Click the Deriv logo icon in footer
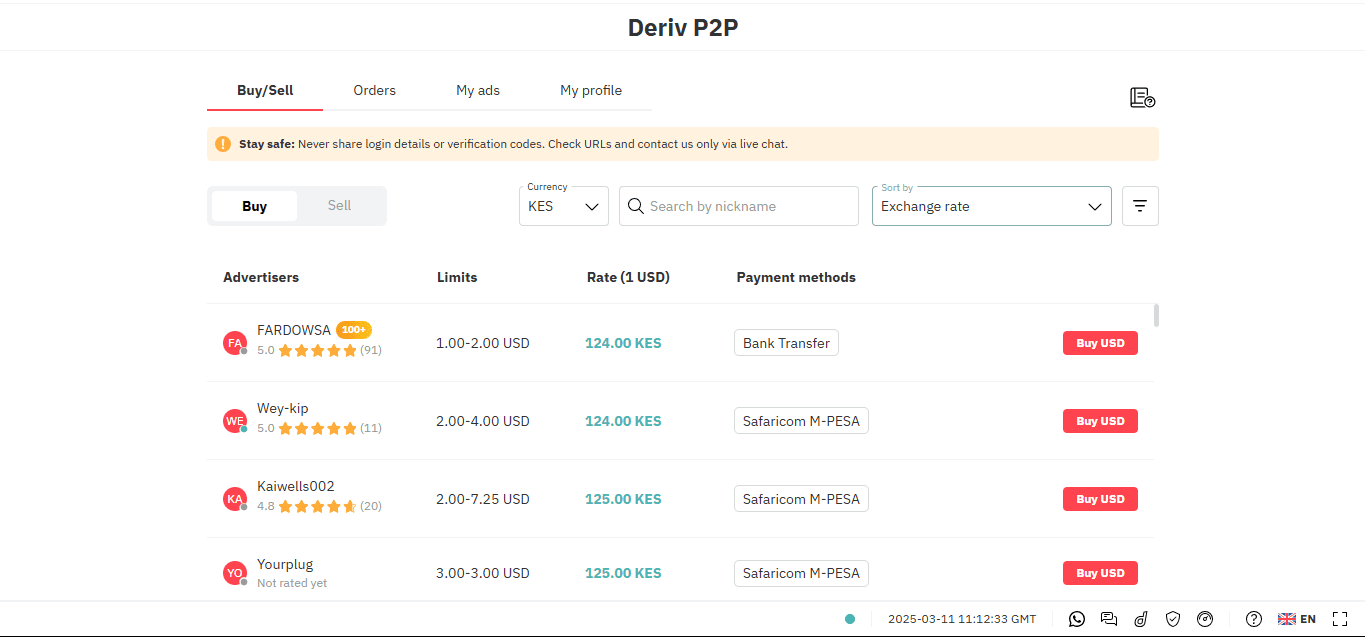This screenshot has height=637, width=1365. 1141,619
